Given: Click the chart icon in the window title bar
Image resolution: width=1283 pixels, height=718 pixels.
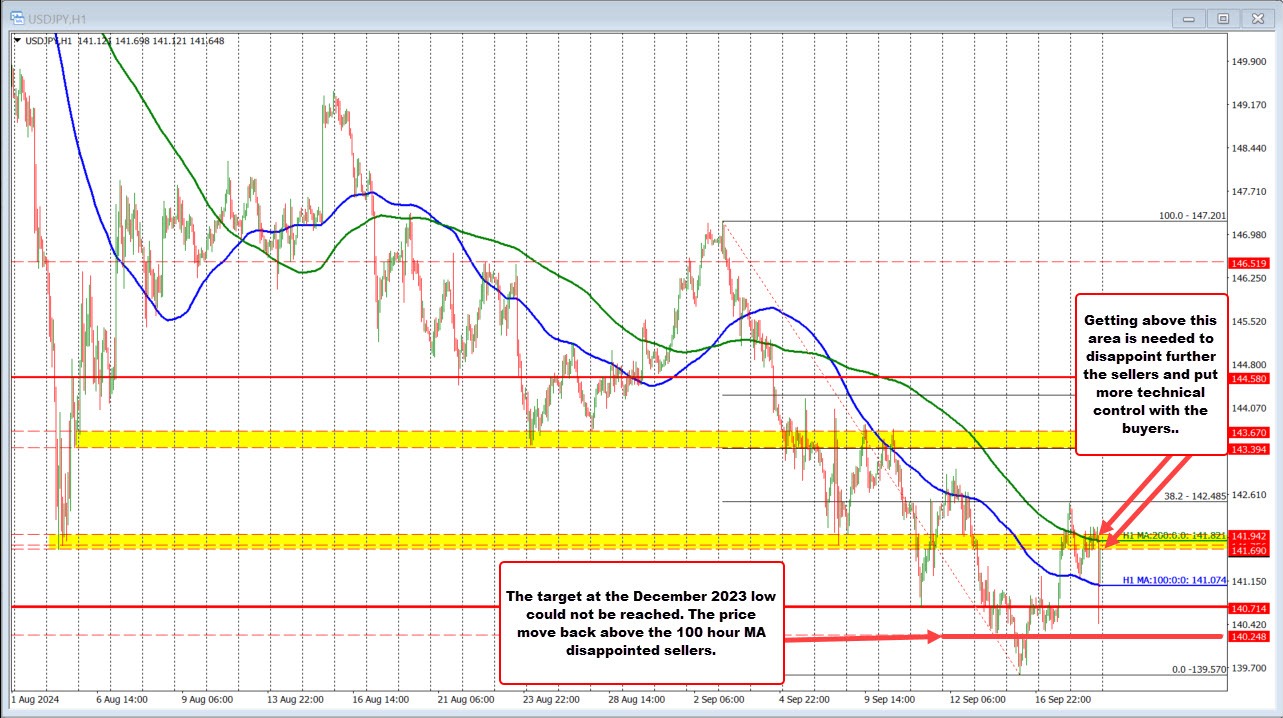Looking at the screenshot, I should click(x=19, y=17).
